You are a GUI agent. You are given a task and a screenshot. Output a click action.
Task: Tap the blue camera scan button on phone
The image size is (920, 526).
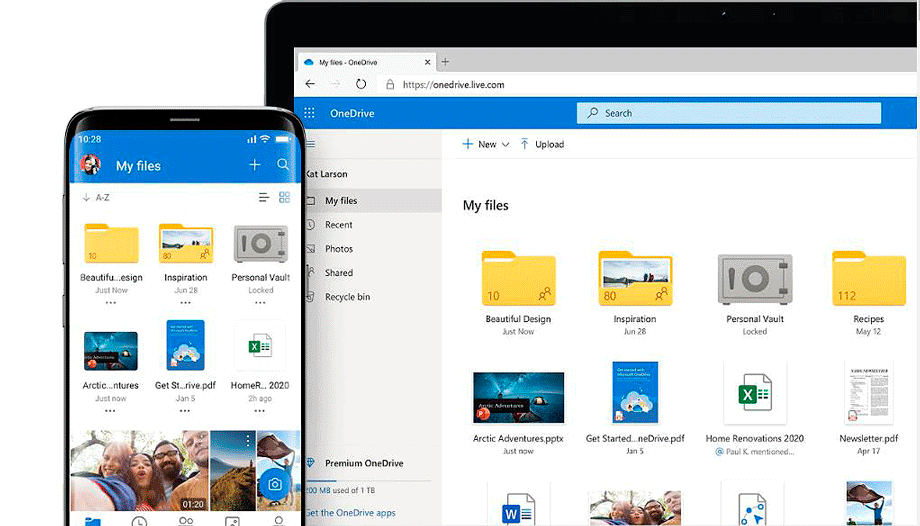tap(275, 484)
